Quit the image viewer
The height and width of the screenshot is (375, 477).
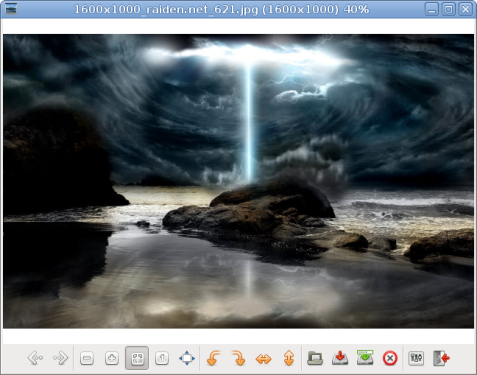click(x=441, y=358)
